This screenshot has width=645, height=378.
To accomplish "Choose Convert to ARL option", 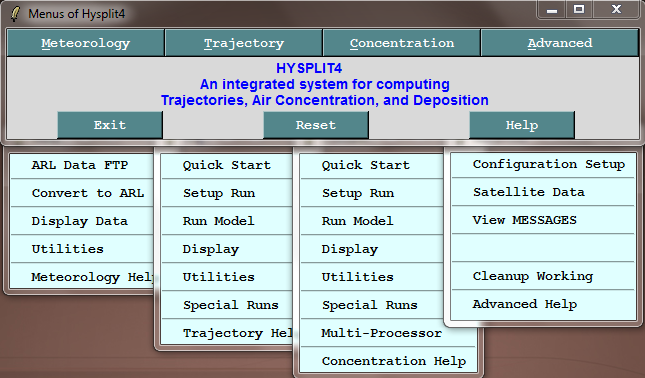I will tap(82, 193).
